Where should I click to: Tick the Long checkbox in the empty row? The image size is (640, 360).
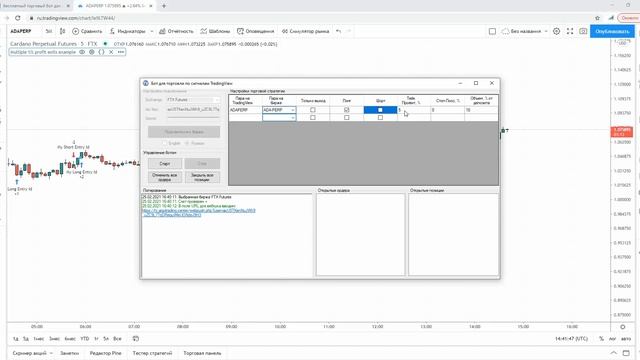click(347, 118)
